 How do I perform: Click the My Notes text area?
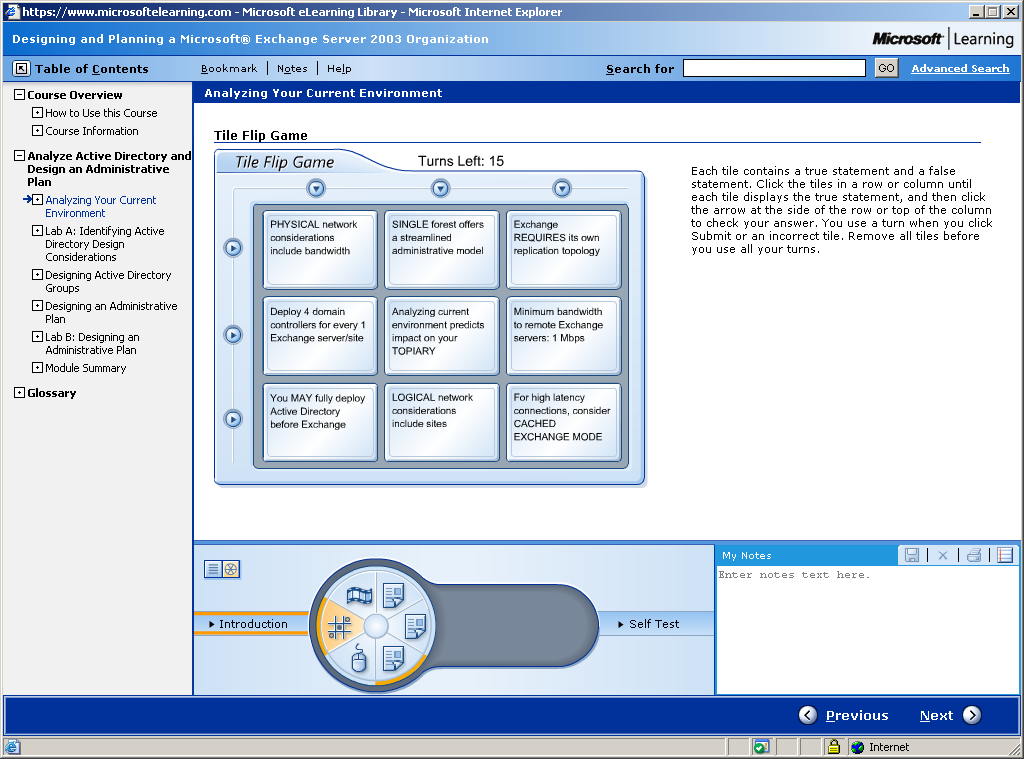point(867,630)
